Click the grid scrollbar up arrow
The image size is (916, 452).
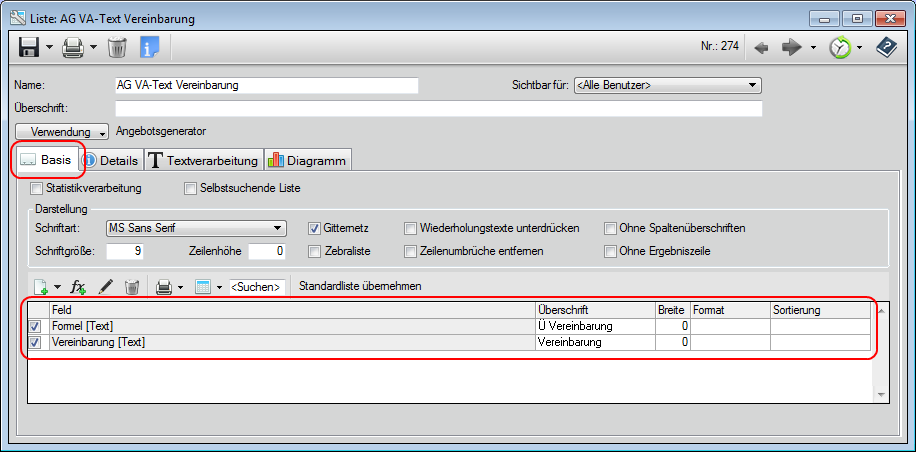(x=882, y=311)
